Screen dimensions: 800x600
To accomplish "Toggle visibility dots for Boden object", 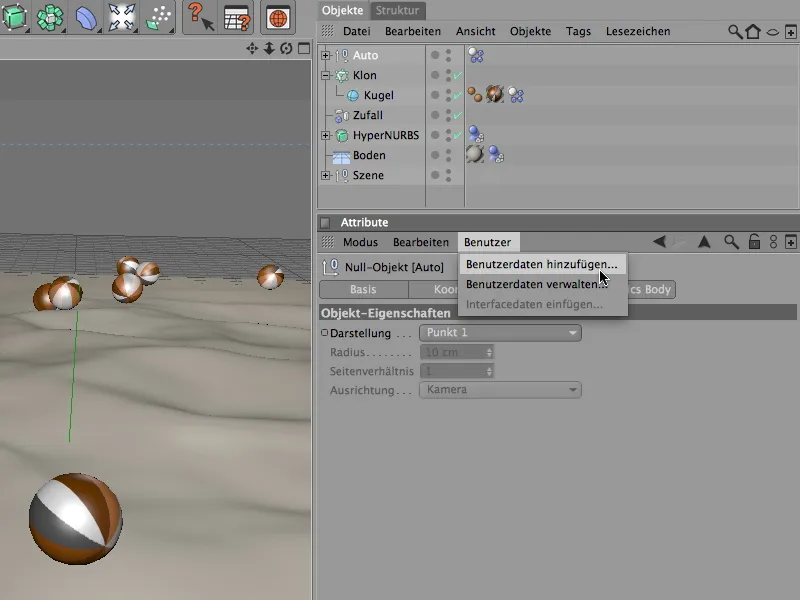I will (x=448, y=155).
